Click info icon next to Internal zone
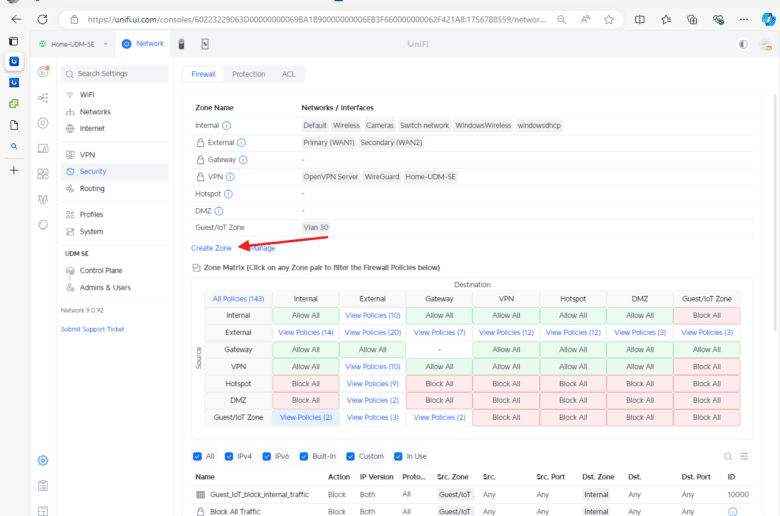The height and width of the screenshot is (516, 780). [x=226, y=125]
